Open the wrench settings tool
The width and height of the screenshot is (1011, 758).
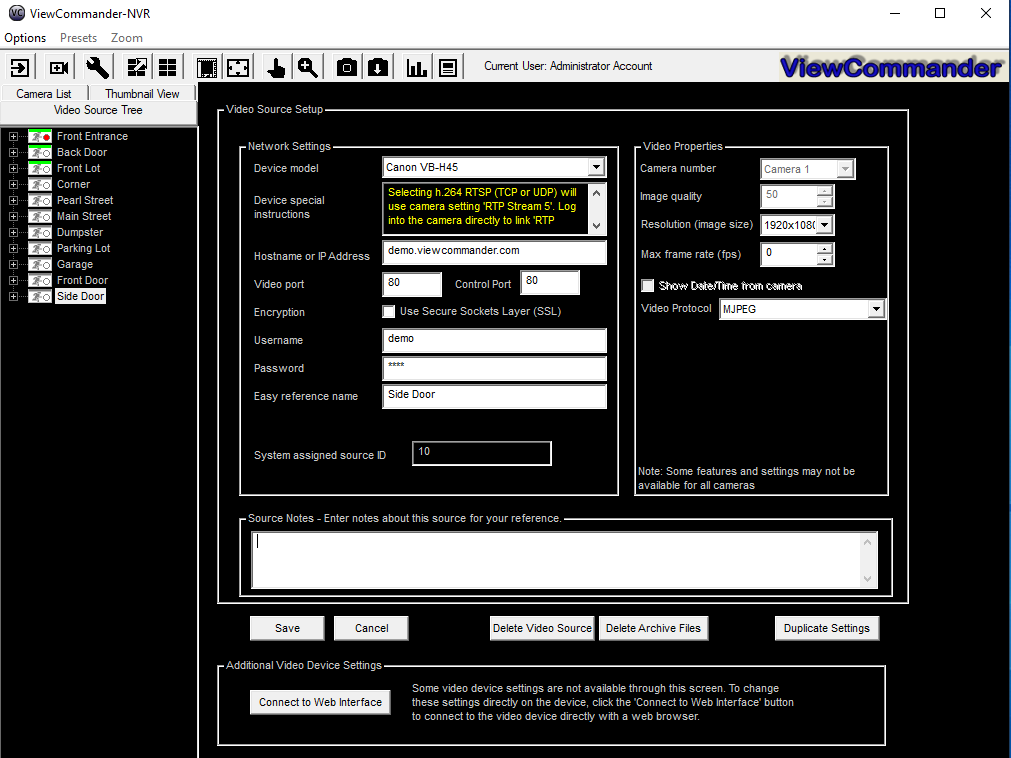coord(97,67)
